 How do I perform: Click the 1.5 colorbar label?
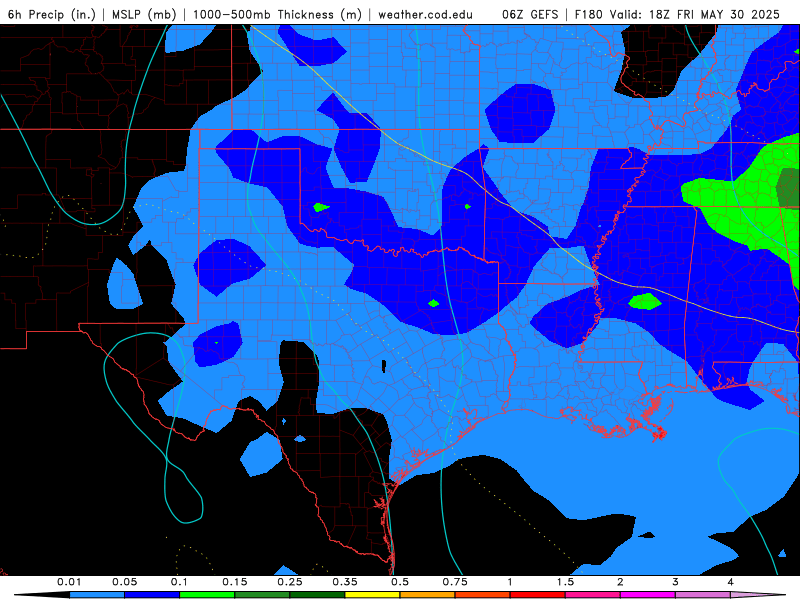(x=565, y=582)
